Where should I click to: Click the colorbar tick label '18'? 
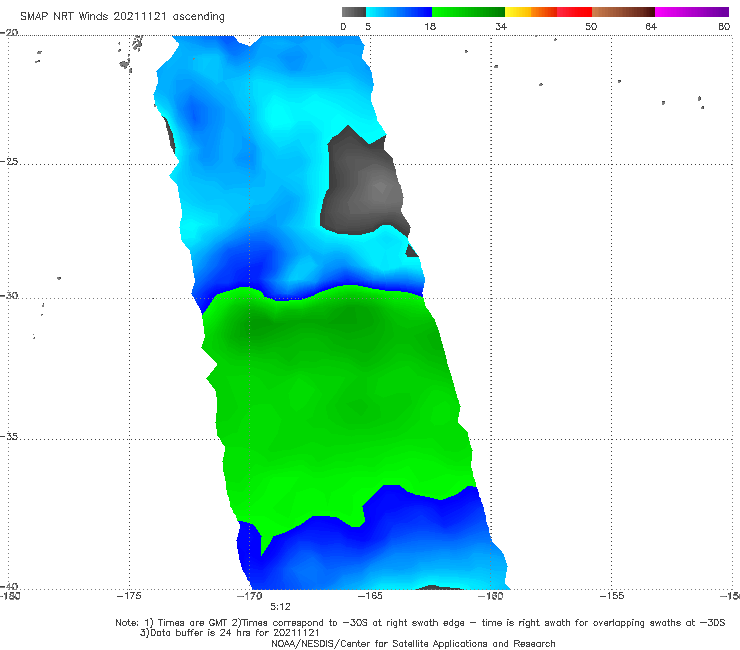click(430, 26)
